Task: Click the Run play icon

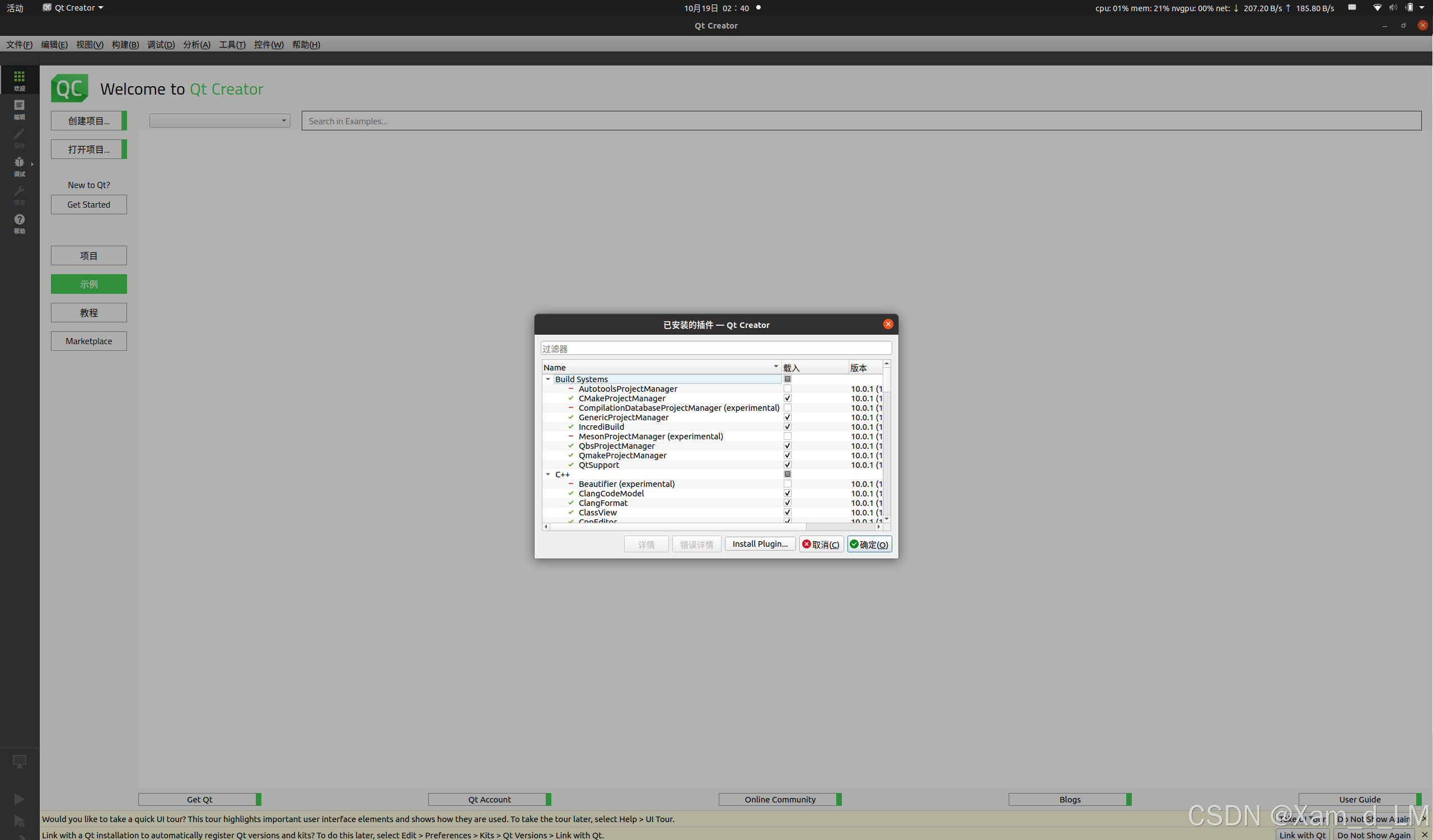Action: coord(19,799)
